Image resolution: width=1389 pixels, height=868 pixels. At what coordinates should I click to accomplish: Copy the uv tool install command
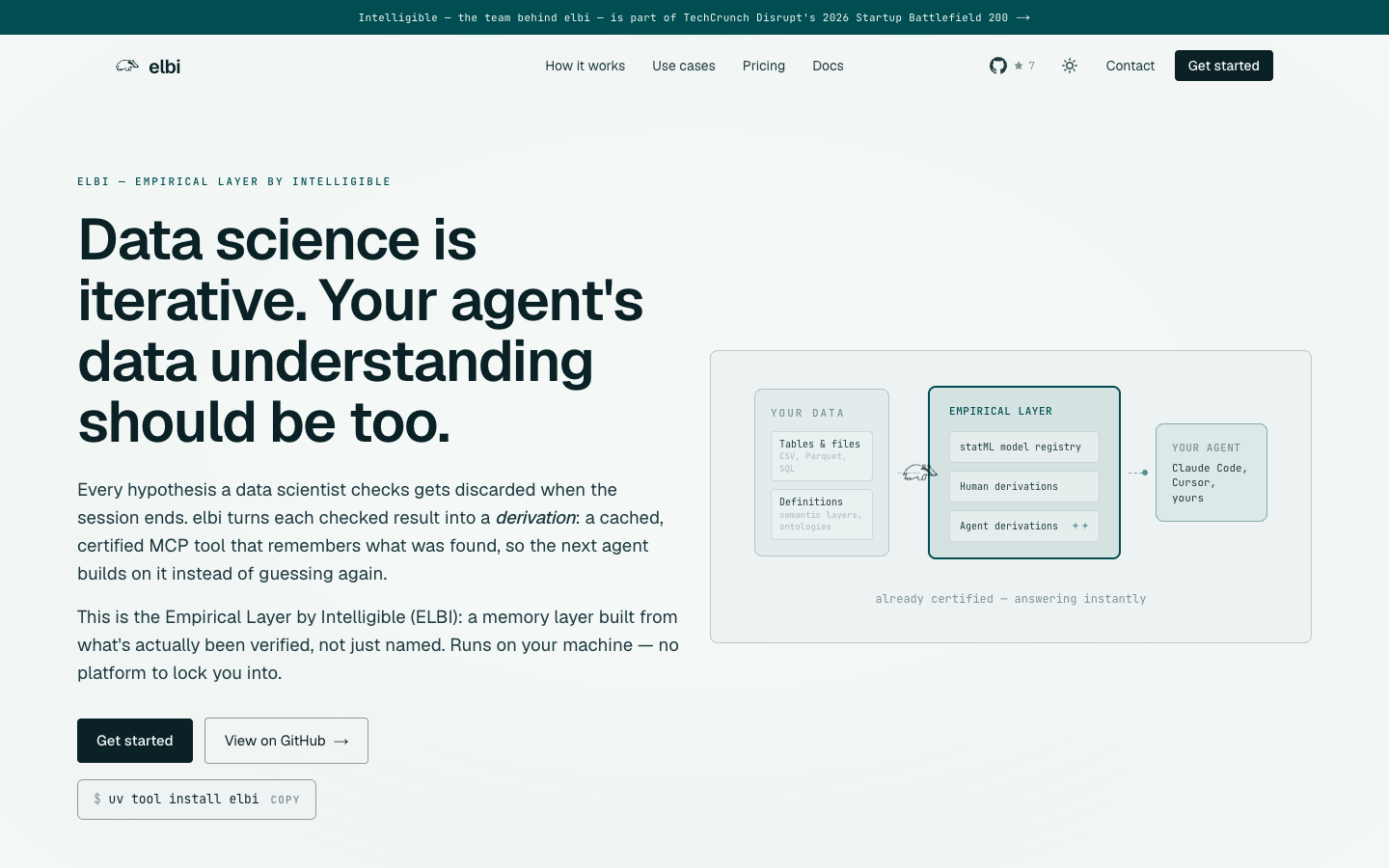point(285,800)
